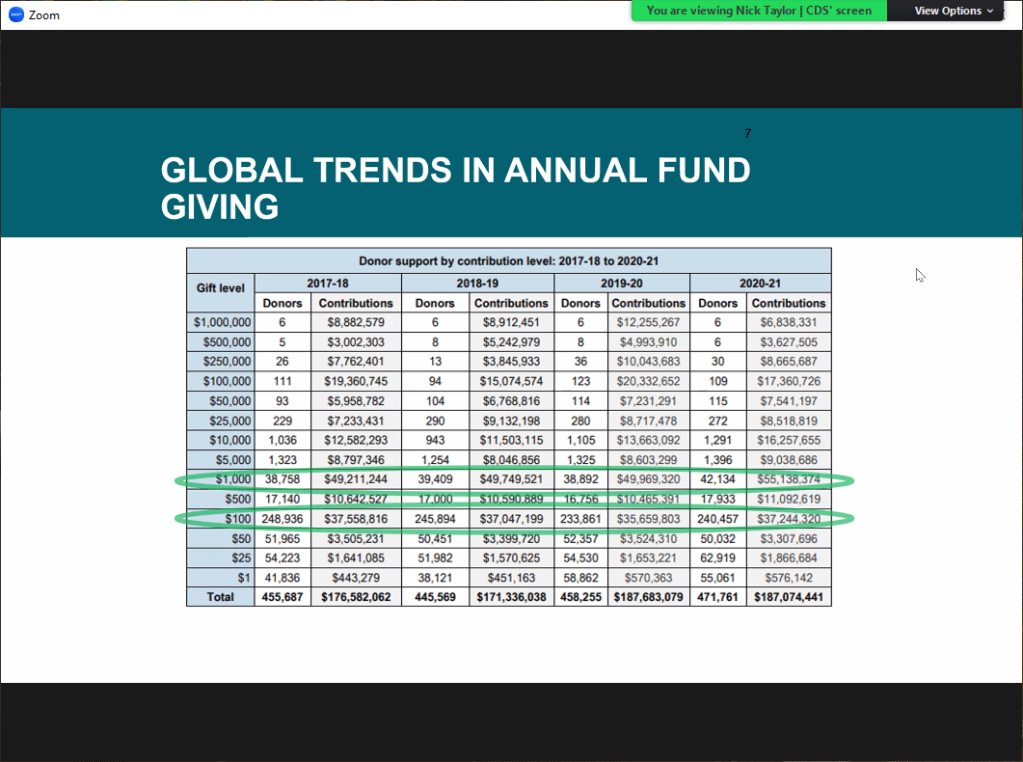The height and width of the screenshot is (762, 1023).
Task: Click the 248,936 donors cell
Action: coord(283,519)
